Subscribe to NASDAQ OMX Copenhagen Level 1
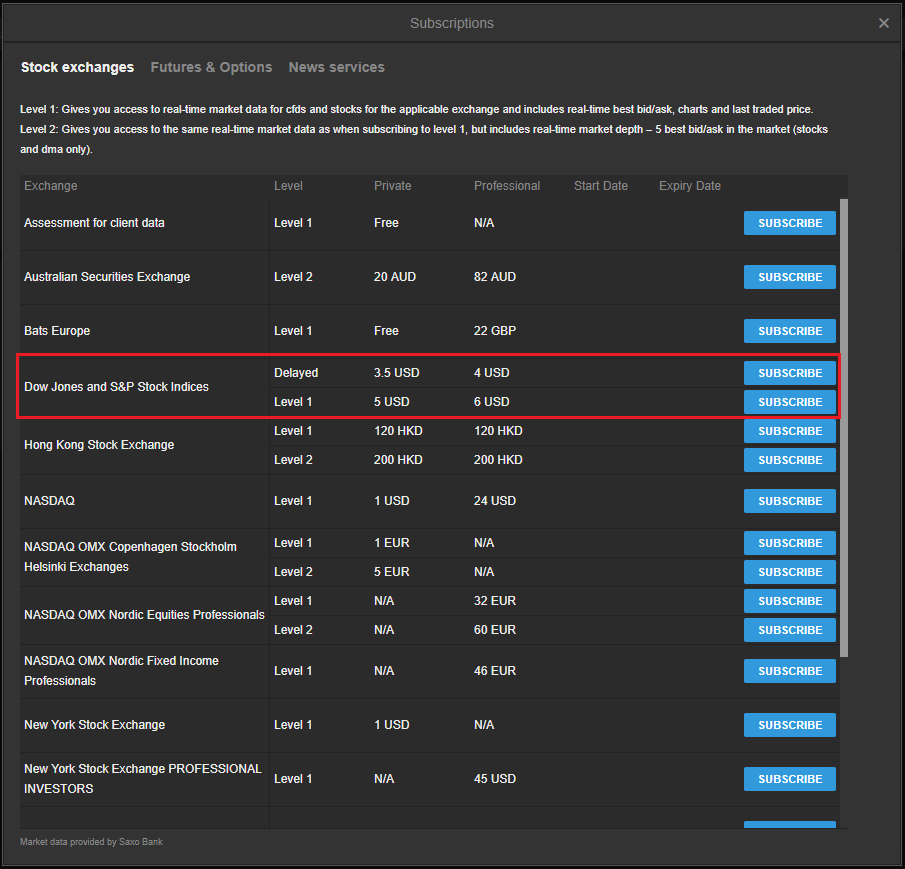The image size is (905, 869). pos(790,543)
